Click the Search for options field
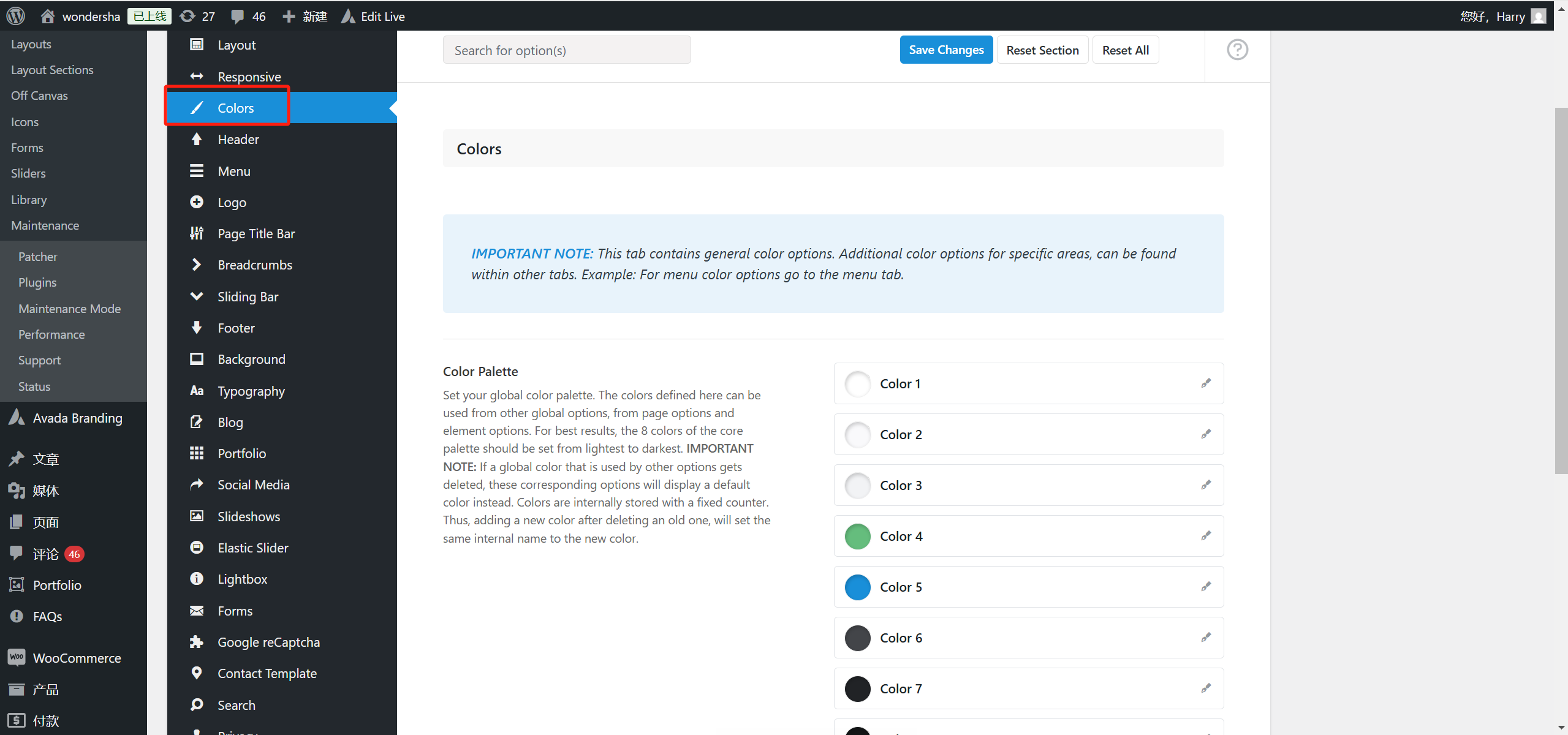Viewport: 1568px width, 735px height. [x=566, y=50]
